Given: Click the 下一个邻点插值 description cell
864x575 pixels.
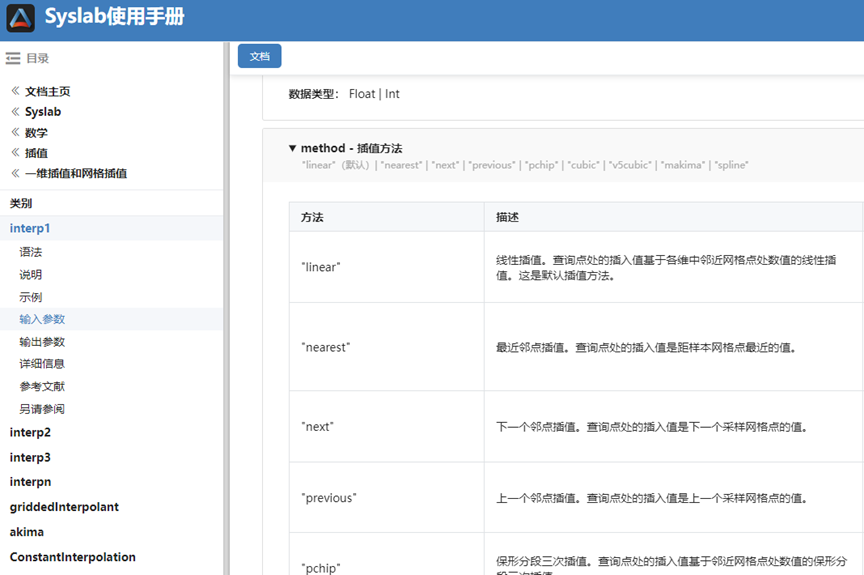Looking at the screenshot, I should coord(673,427).
